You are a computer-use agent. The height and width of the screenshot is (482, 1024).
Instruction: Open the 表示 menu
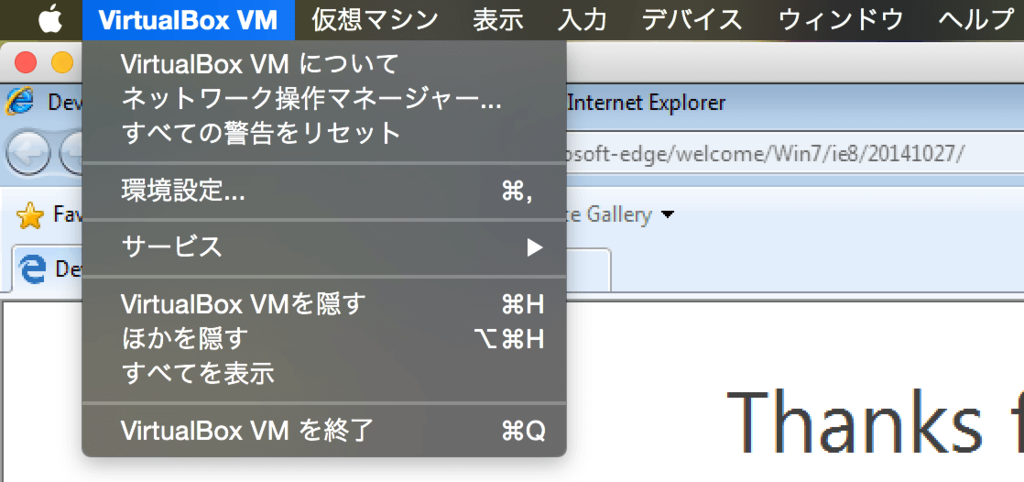point(498,20)
